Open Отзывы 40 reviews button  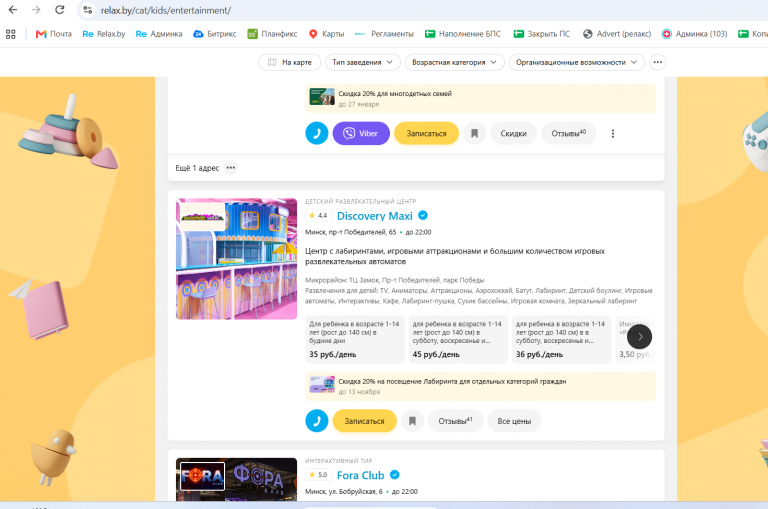coord(568,133)
